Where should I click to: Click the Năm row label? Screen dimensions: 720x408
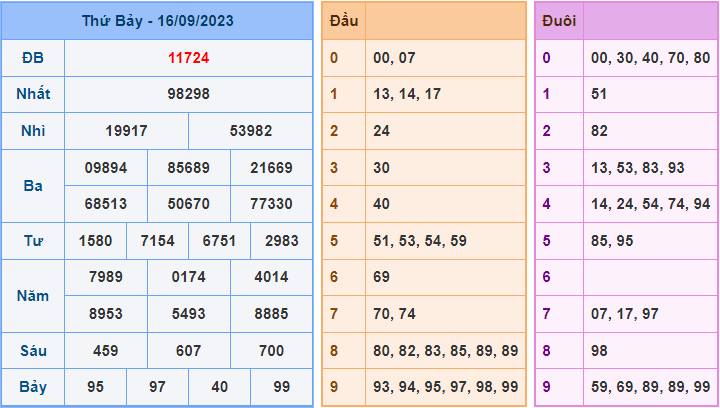pos(33,296)
